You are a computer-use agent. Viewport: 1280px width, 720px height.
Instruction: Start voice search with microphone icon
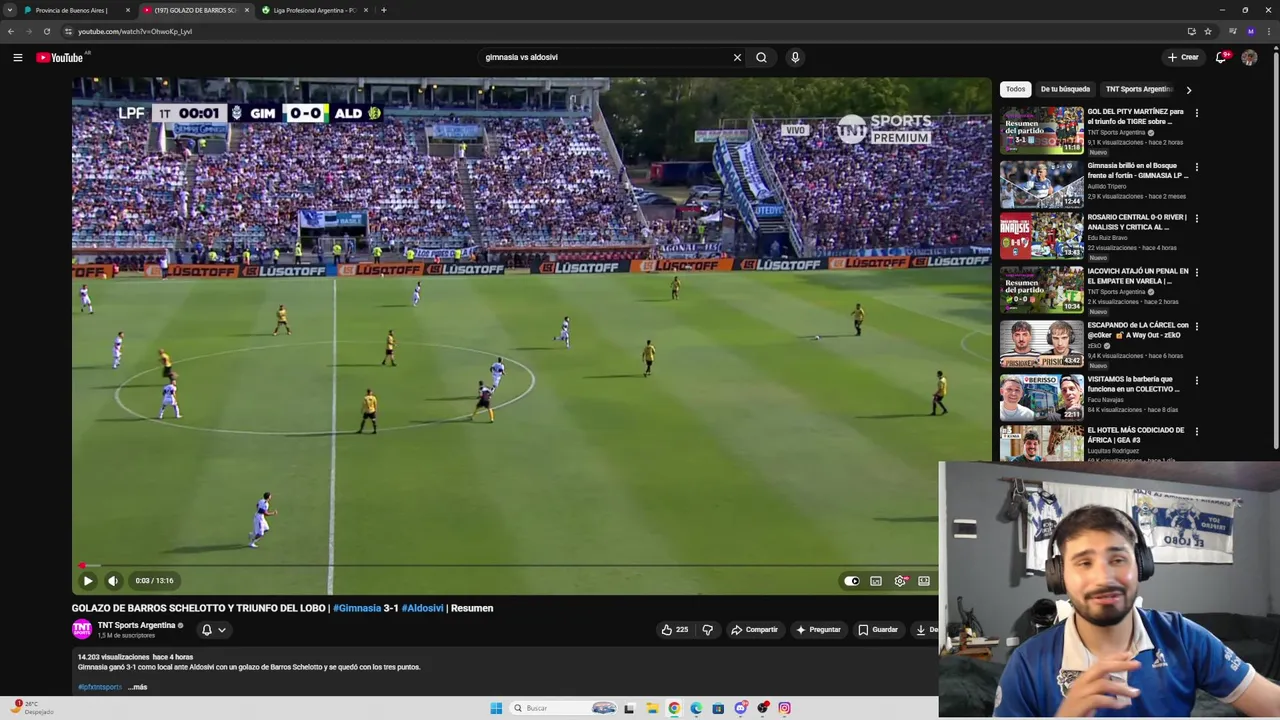point(795,57)
